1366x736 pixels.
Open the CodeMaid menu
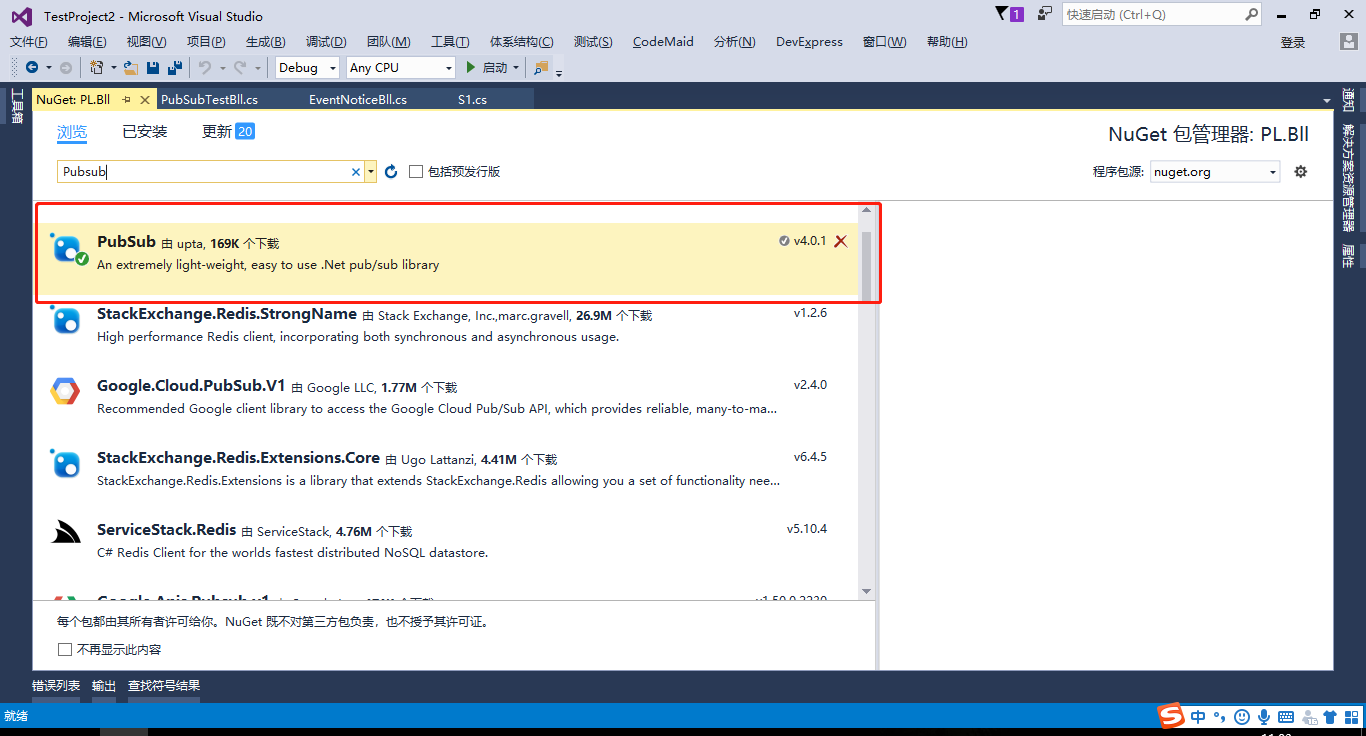click(x=663, y=42)
